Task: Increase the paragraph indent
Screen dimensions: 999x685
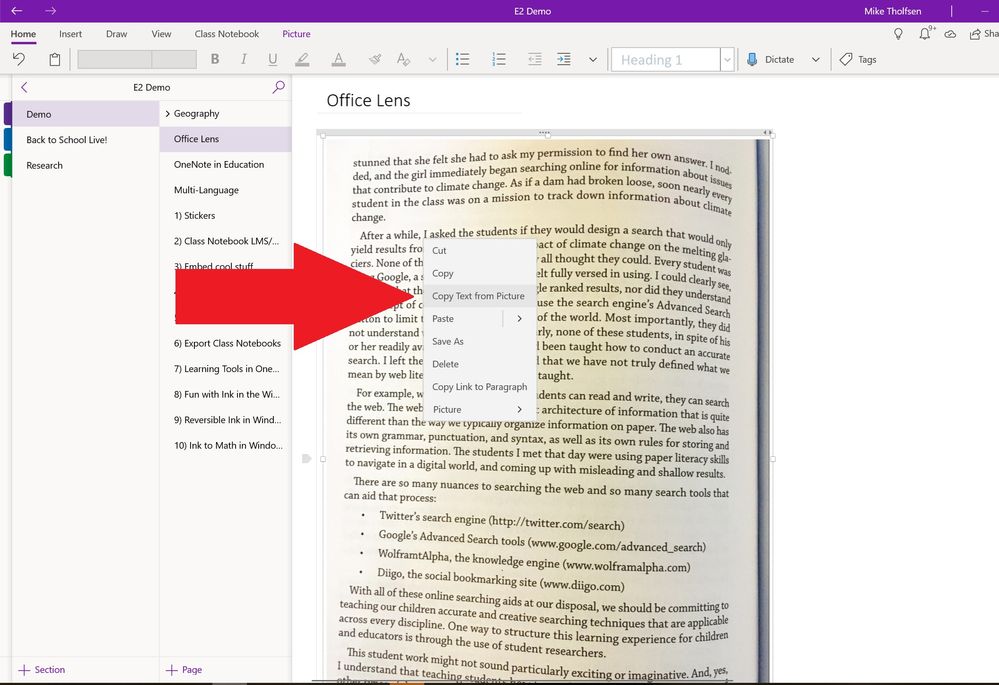Action: (564, 59)
